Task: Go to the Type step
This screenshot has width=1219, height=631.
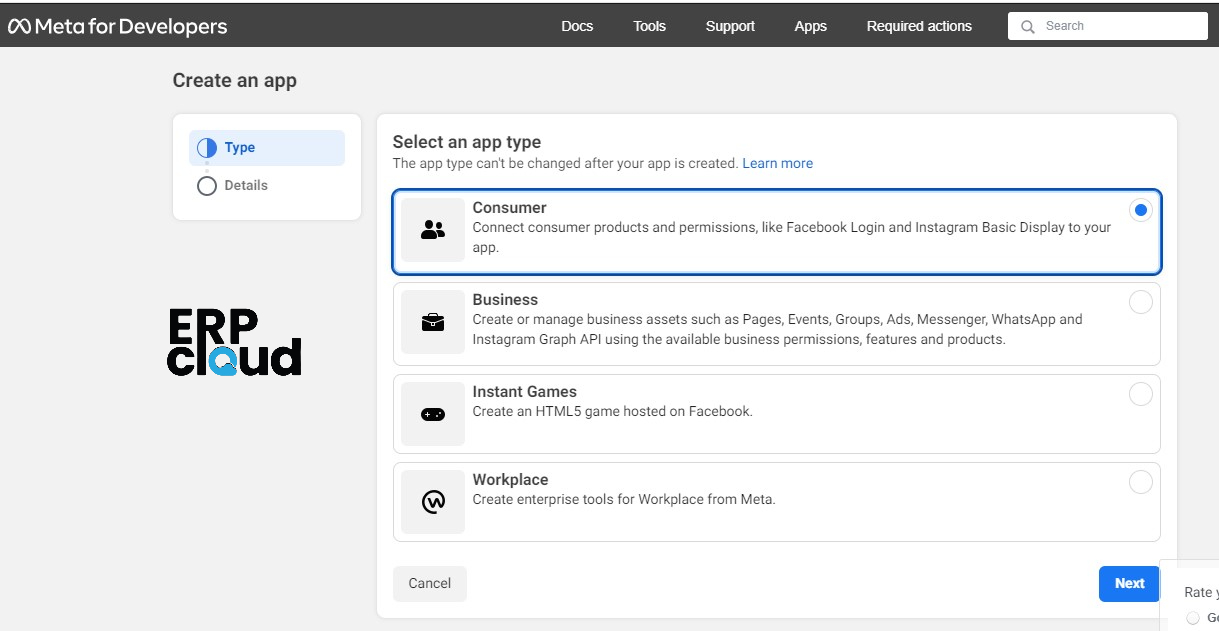Action: click(267, 148)
